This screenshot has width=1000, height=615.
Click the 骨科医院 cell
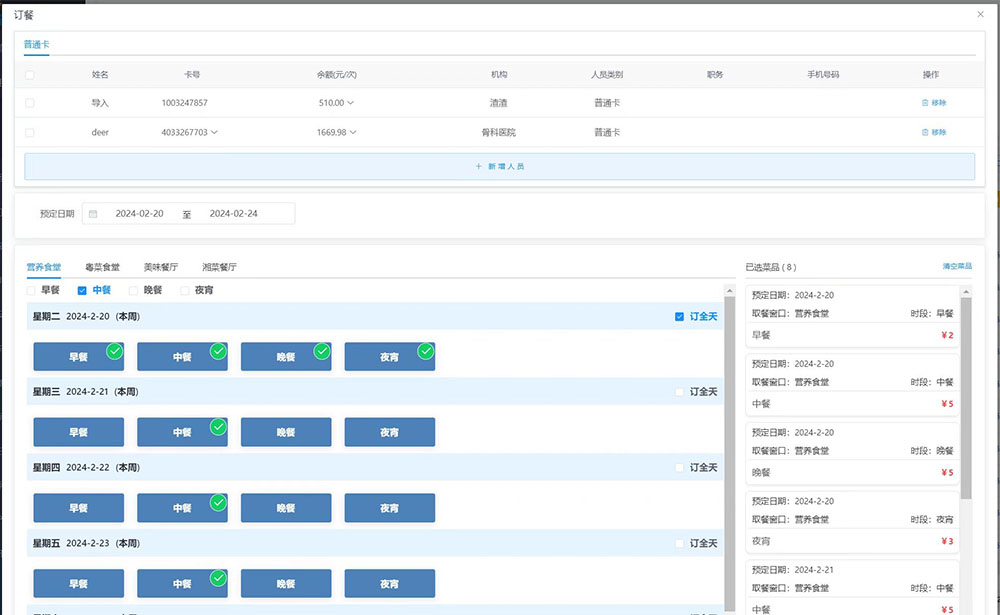[x=499, y=133]
